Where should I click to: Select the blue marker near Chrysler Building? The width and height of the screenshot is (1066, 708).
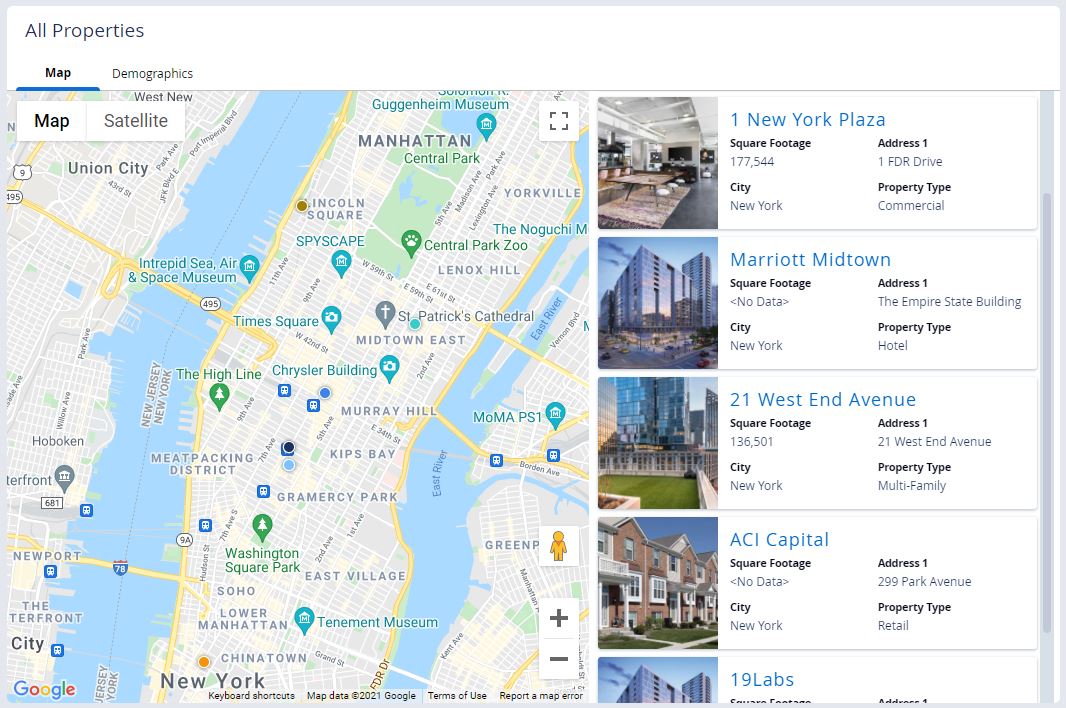tap(324, 392)
